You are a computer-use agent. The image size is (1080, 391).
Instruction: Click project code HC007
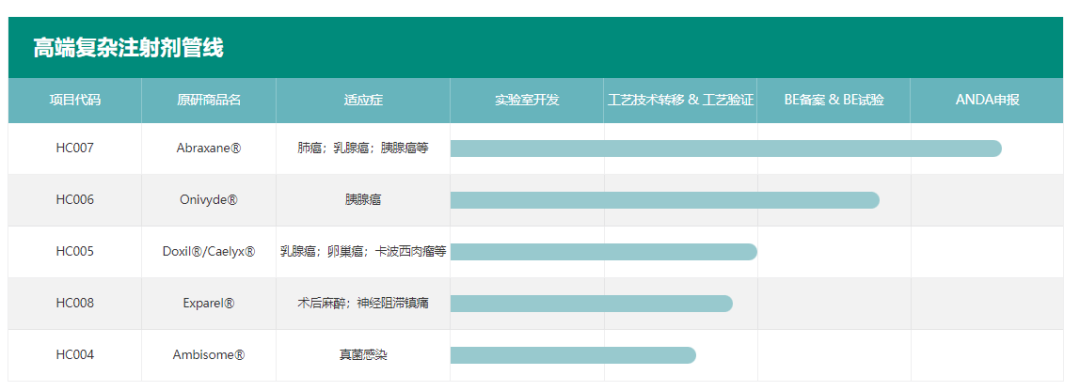(x=75, y=148)
